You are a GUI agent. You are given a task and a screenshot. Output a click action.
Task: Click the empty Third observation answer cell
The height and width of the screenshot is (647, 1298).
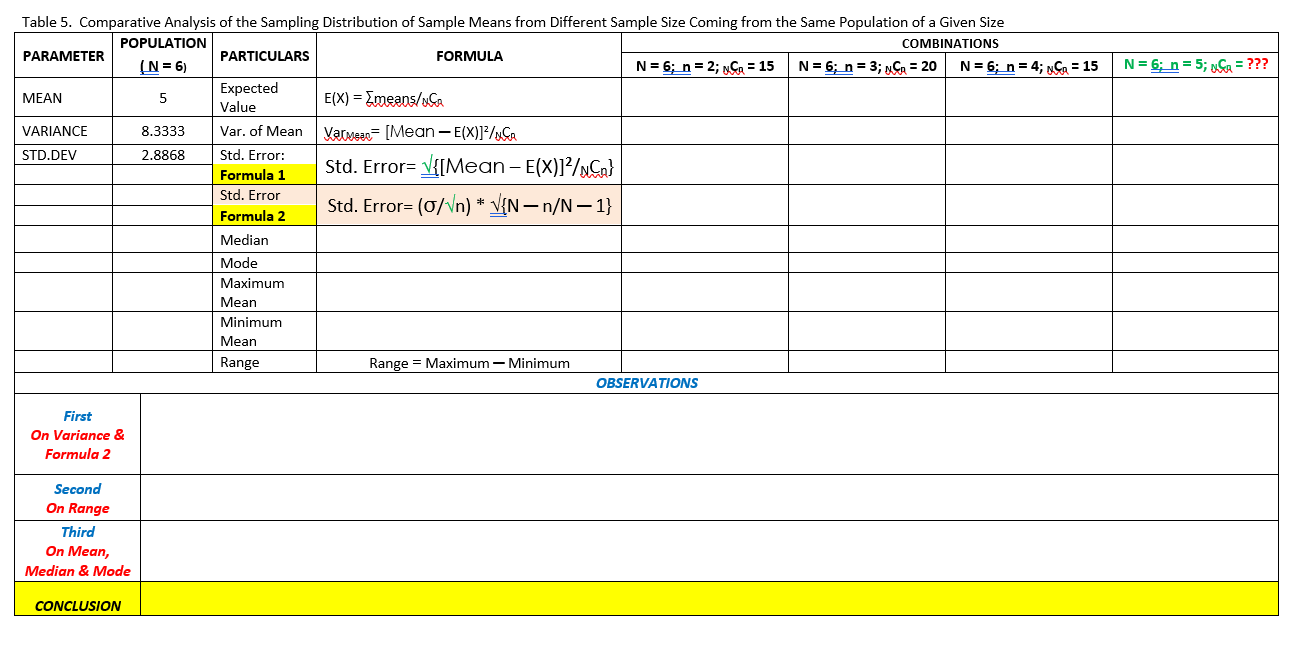[x=709, y=551]
